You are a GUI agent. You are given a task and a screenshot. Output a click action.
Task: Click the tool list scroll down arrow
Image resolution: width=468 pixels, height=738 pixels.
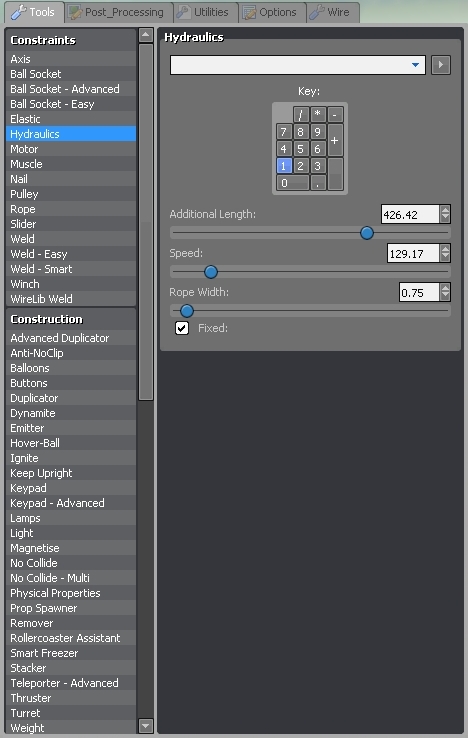[x=146, y=726]
